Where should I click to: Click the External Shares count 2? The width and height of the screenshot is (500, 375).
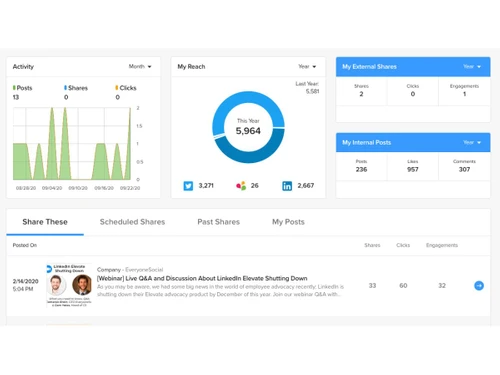[x=361, y=94]
